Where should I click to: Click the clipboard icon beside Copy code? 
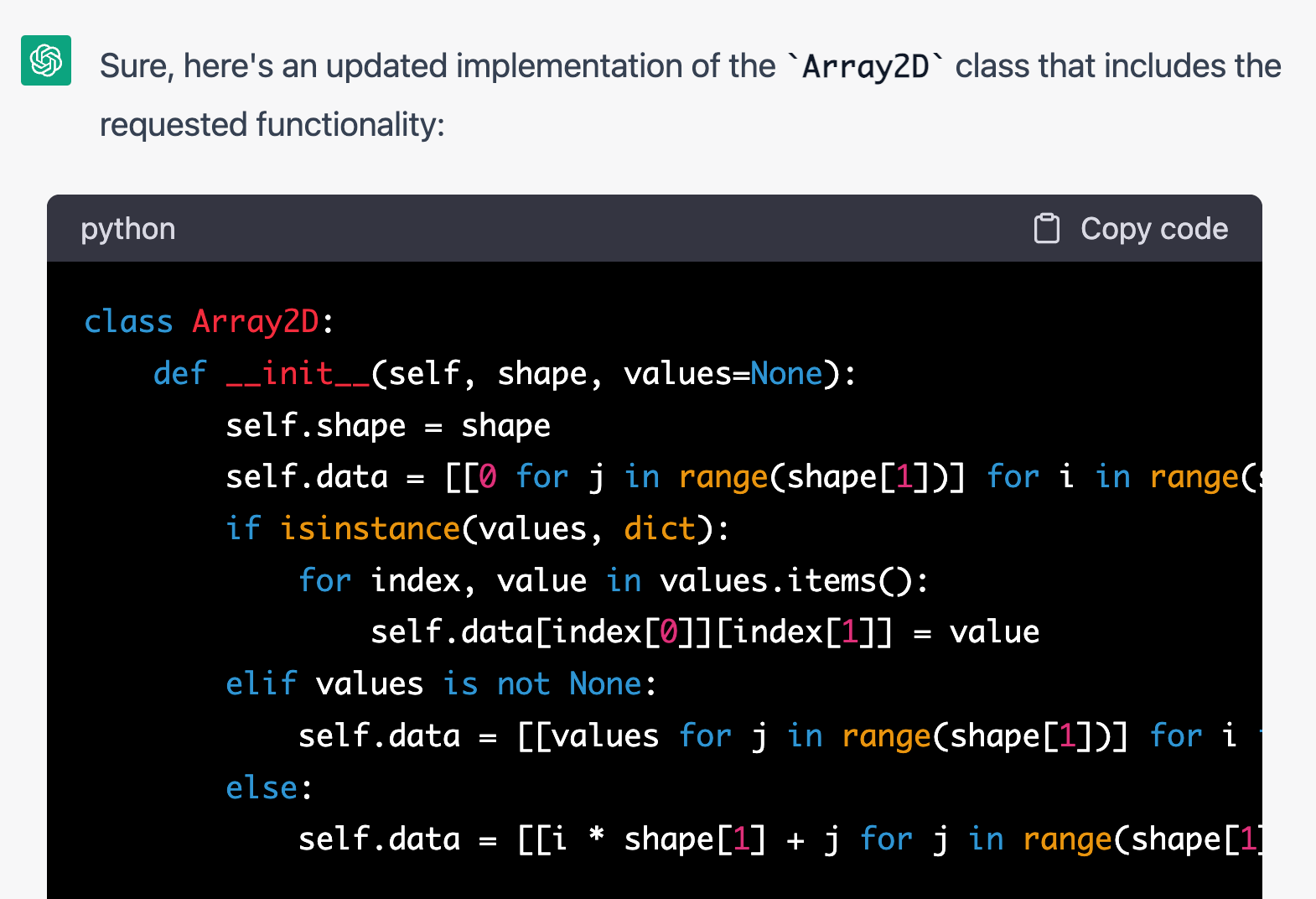pyautogui.click(x=1047, y=228)
